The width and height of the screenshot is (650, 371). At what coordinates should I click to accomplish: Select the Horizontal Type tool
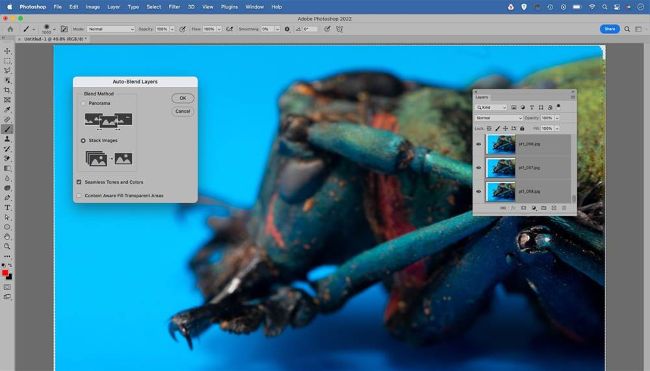coord(7,208)
